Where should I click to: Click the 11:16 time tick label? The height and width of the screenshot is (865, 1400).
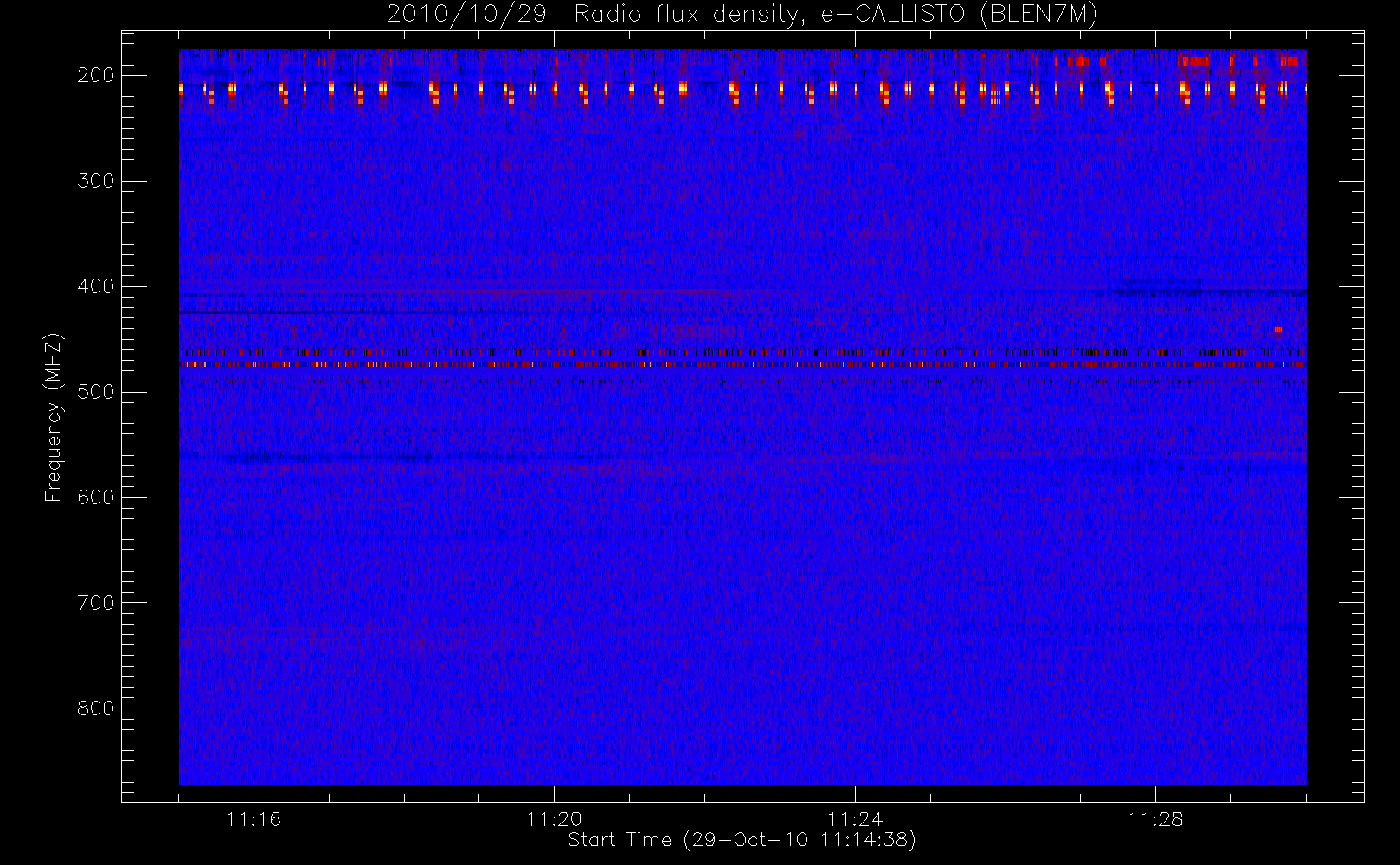254,819
